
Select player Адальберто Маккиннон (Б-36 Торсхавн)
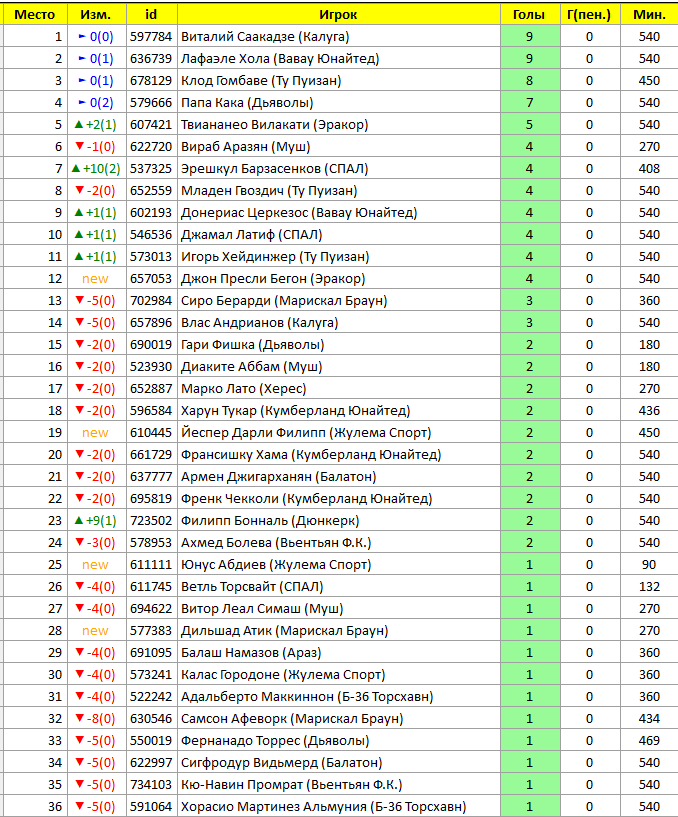click(307, 697)
